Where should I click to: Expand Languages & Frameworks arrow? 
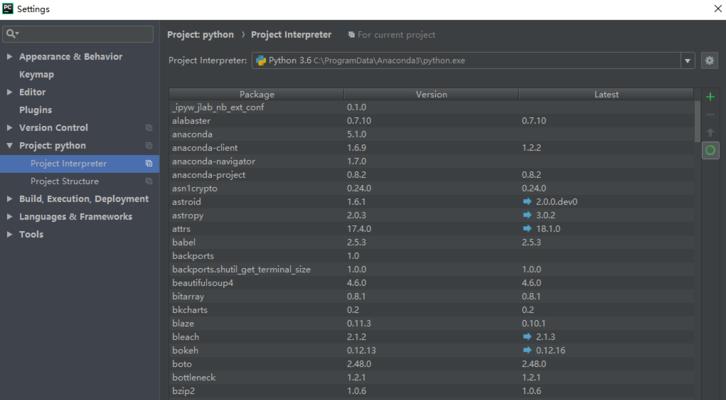click(x=9, y=217)
